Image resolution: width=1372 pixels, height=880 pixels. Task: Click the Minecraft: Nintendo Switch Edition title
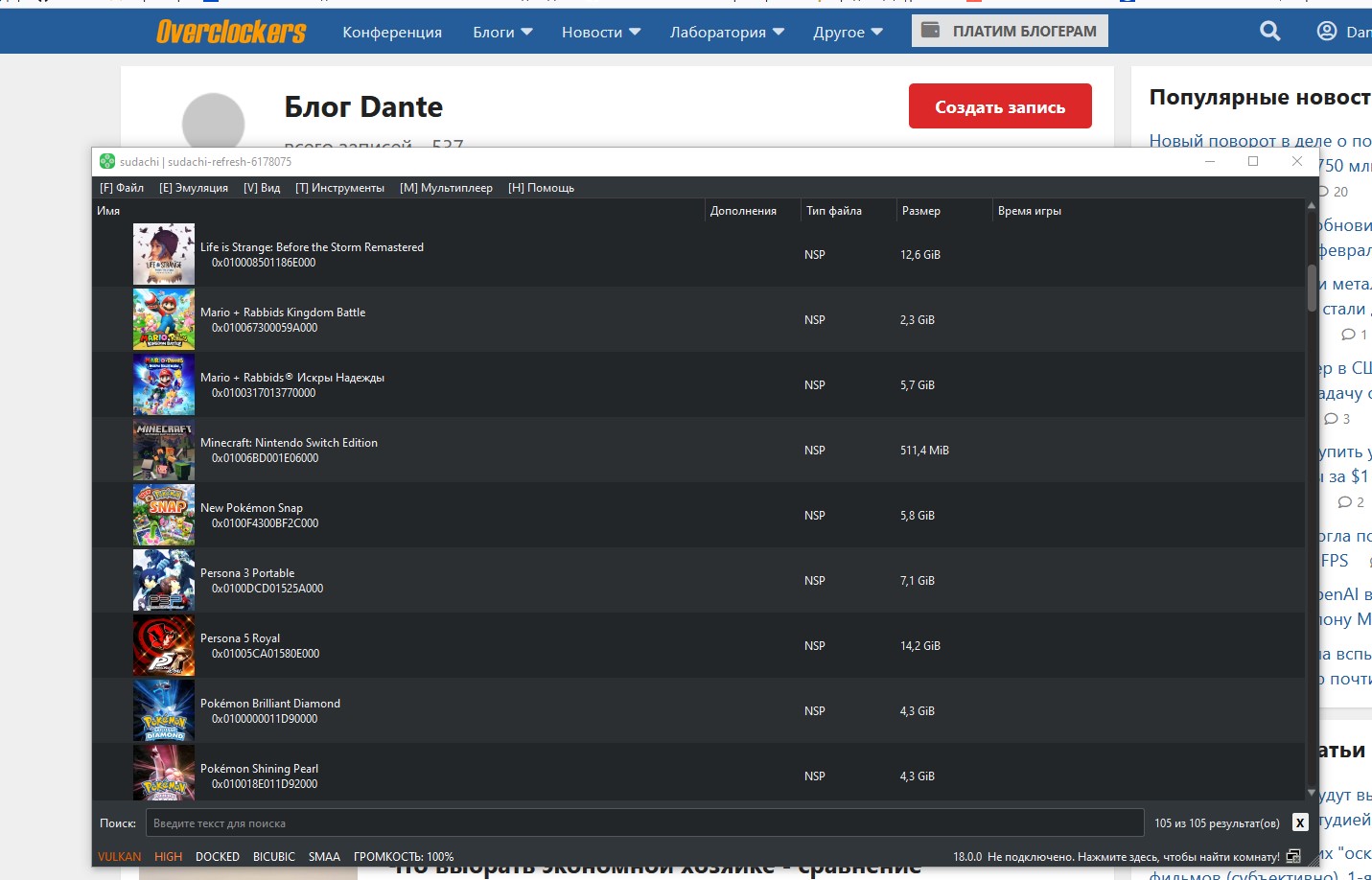289,442
